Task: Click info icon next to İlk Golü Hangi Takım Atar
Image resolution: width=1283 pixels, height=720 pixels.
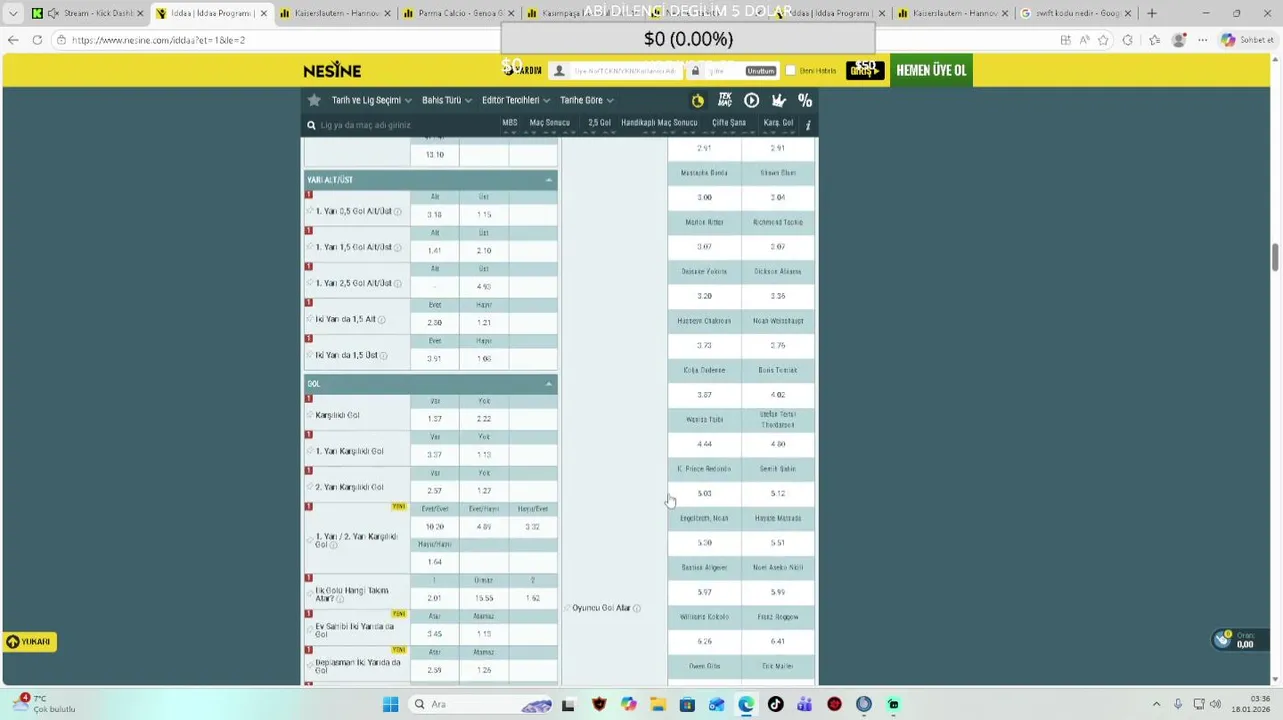Action: [x=340, y=599]
